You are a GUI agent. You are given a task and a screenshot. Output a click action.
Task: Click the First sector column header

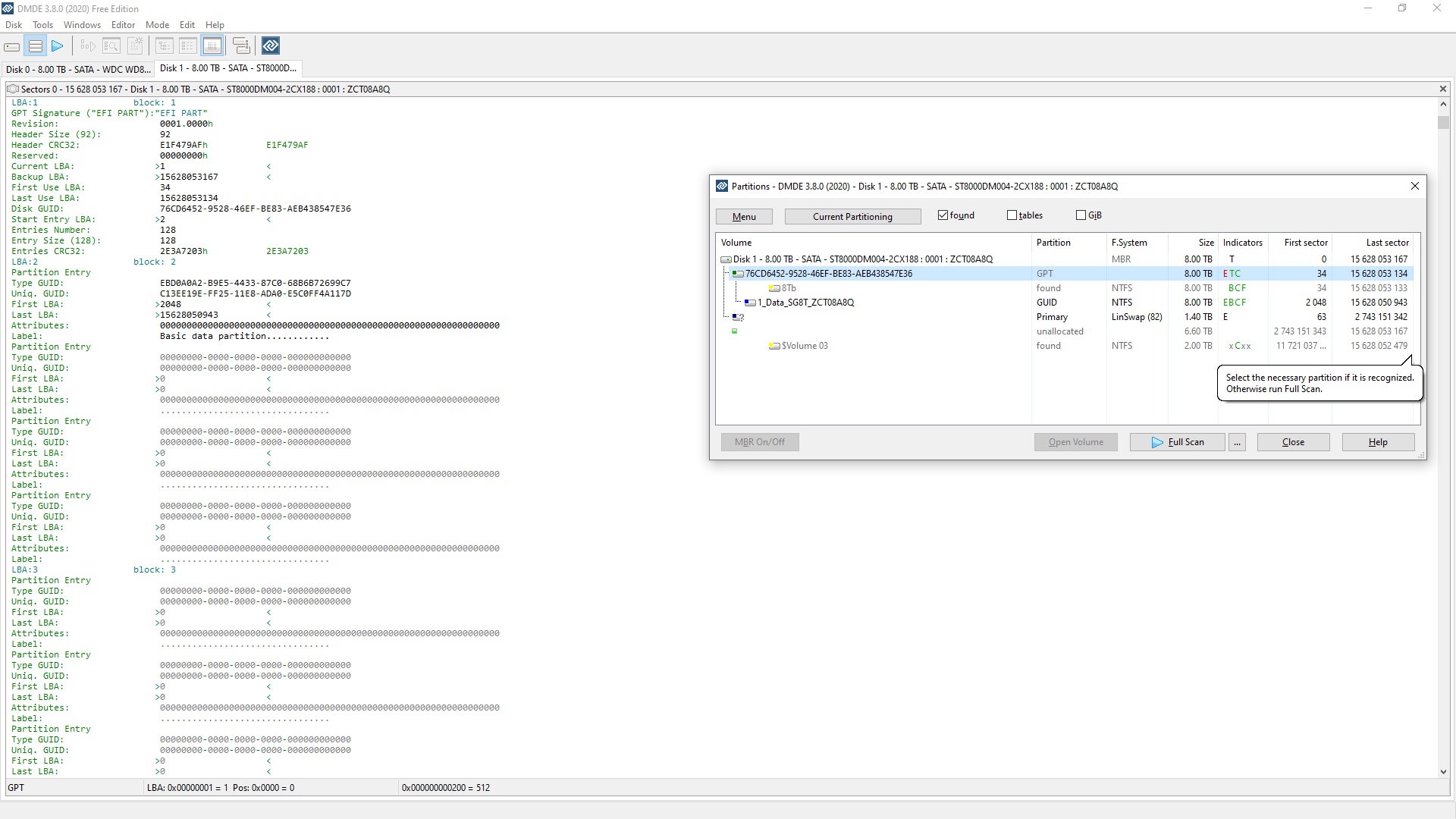click(x=1299, y=243)
